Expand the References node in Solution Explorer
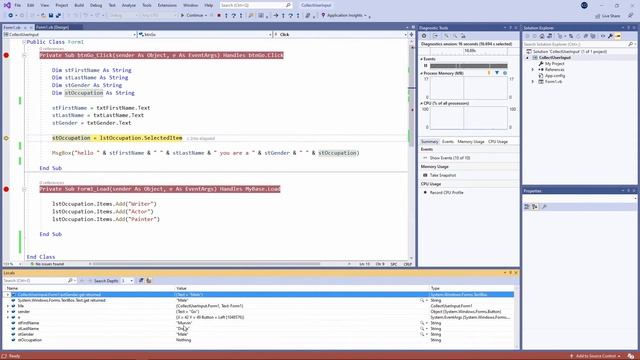This screenshot has height=360, width=640. tap(533, 70)
